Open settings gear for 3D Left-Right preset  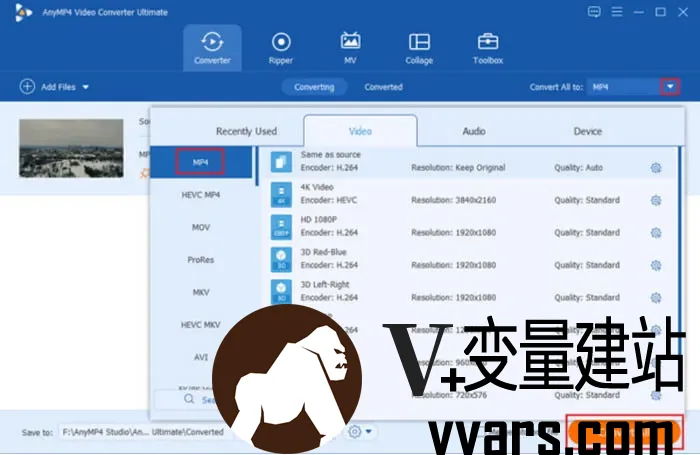click(x=656, y=298)
